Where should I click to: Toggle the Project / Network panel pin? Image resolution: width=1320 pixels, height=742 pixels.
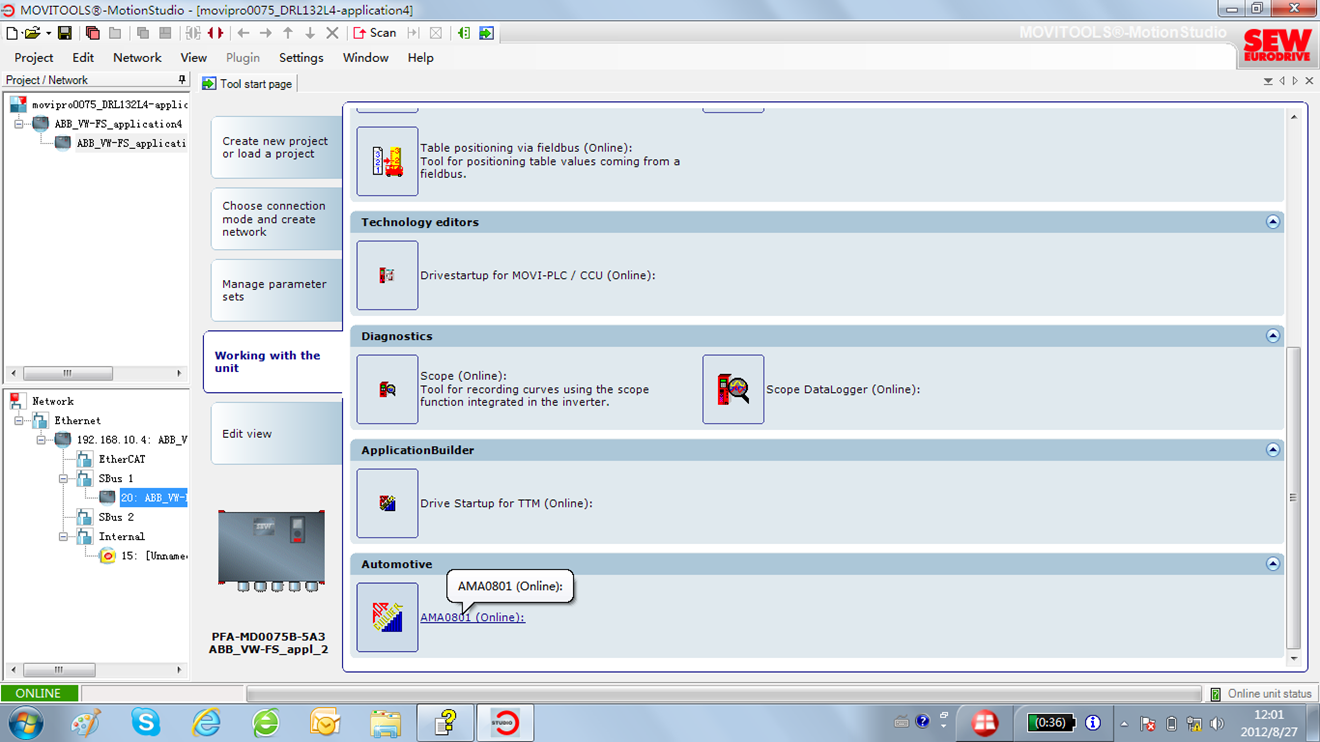[x=181, y=80]
